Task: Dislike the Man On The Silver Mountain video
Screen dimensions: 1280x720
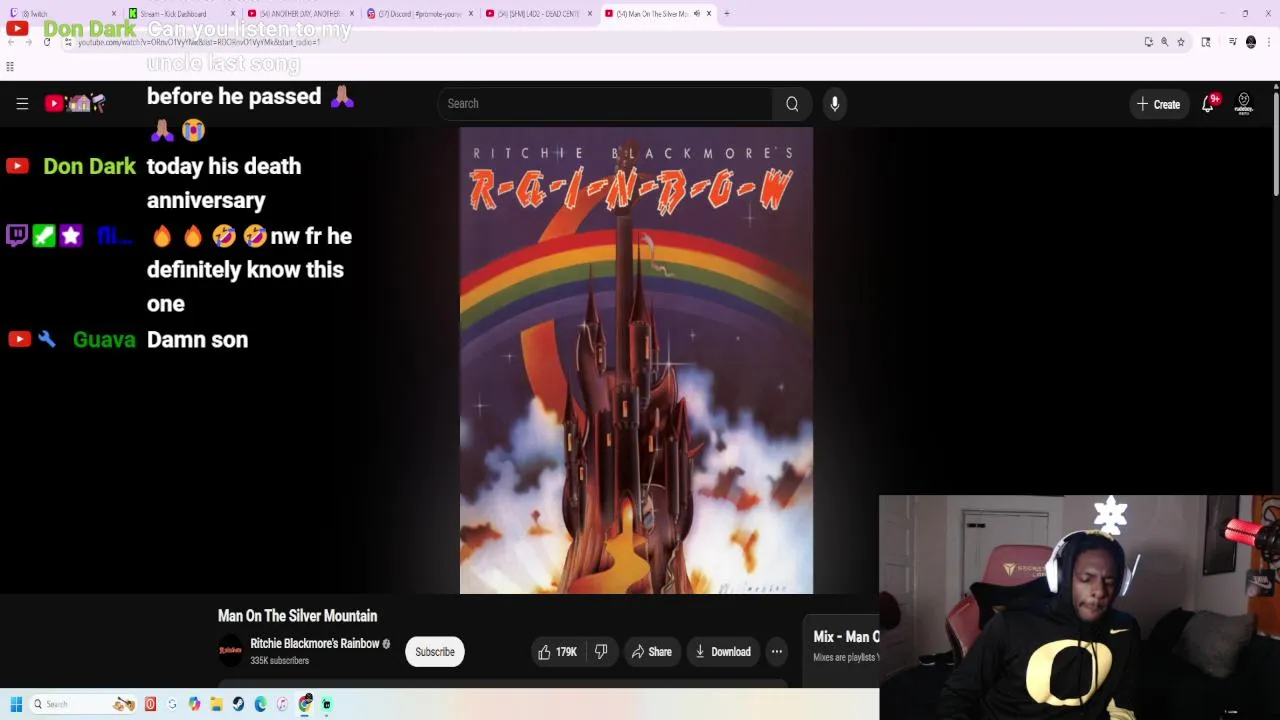Action: click(601, 652)
